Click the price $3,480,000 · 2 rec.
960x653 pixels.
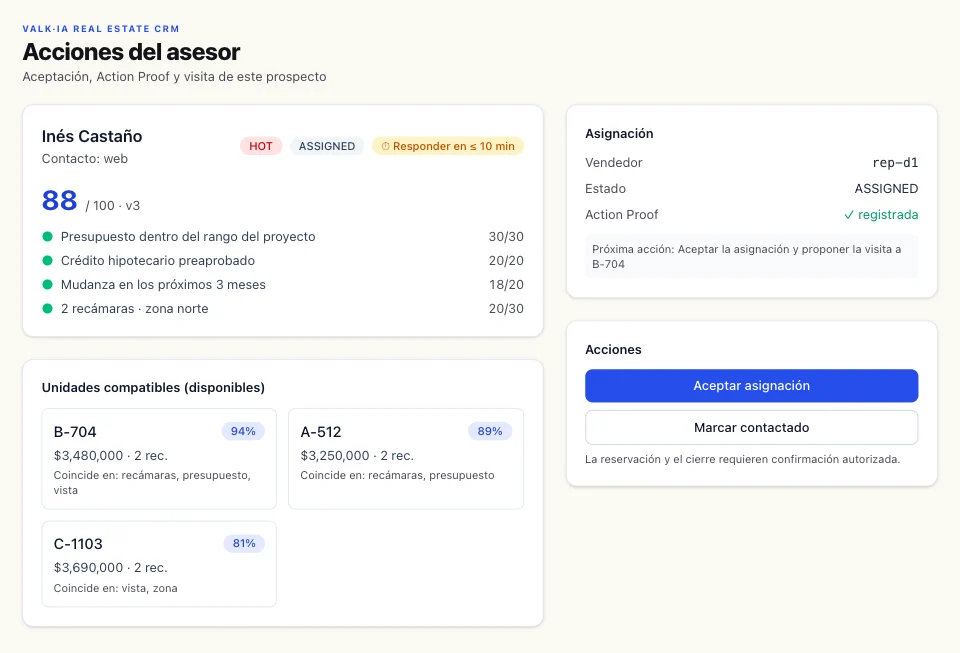pos(111,455)
